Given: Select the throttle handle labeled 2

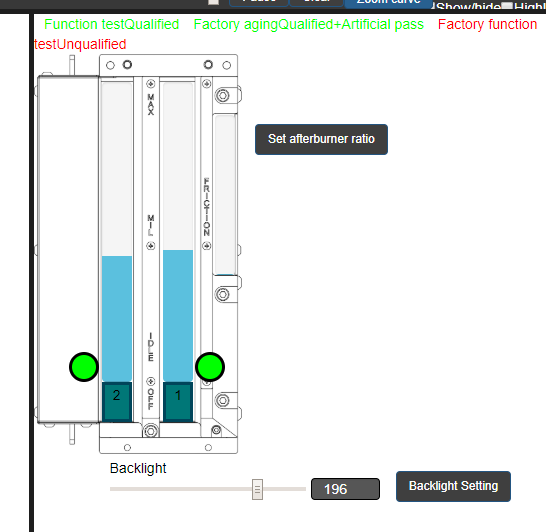Looking at the screenshot, I should click(x=117, y=402).
